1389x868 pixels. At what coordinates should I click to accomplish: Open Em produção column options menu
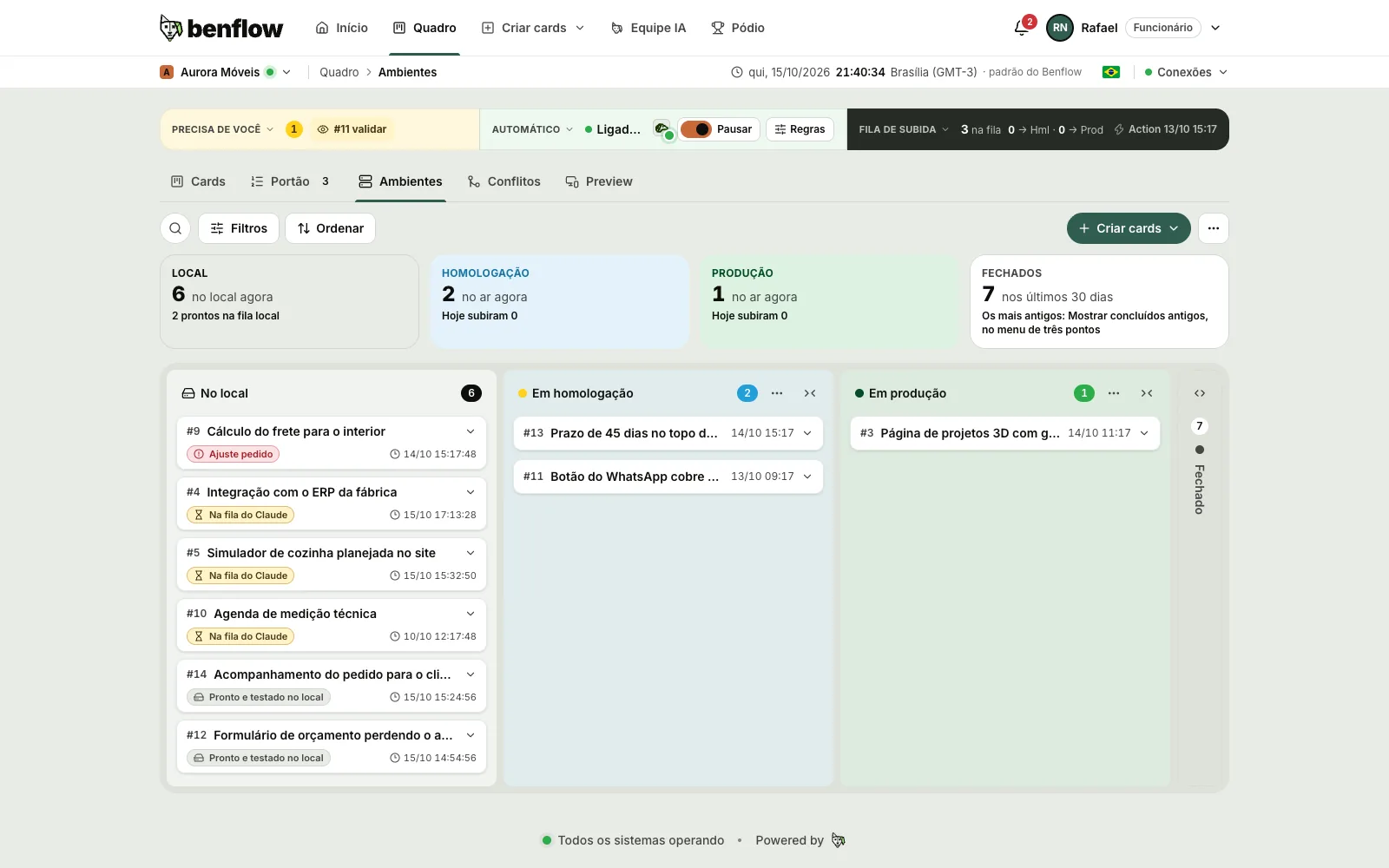pyautogui.click(x=1114, y=393)
